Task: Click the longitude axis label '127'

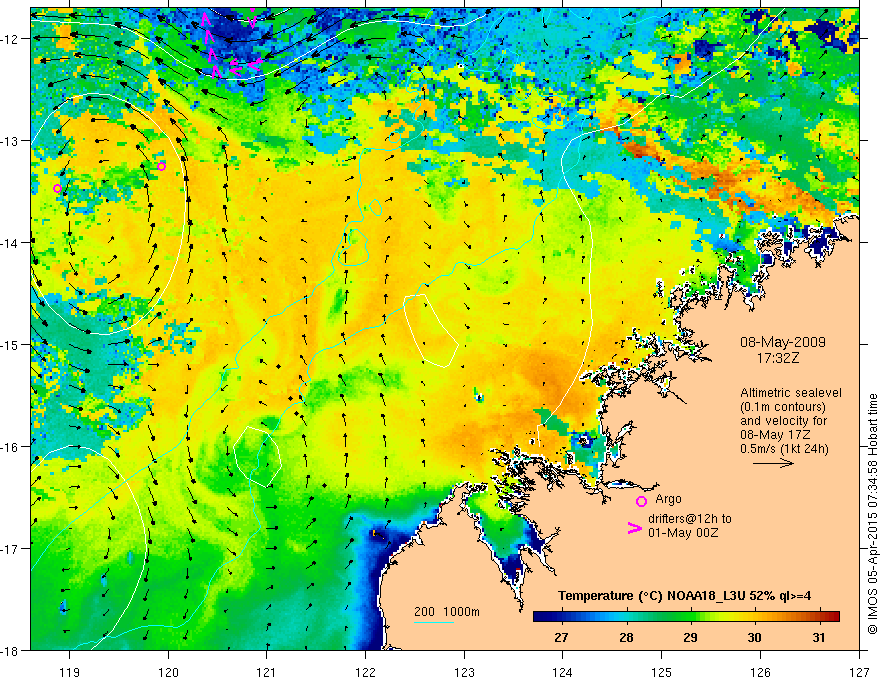Action: click(x=859, y=672)
